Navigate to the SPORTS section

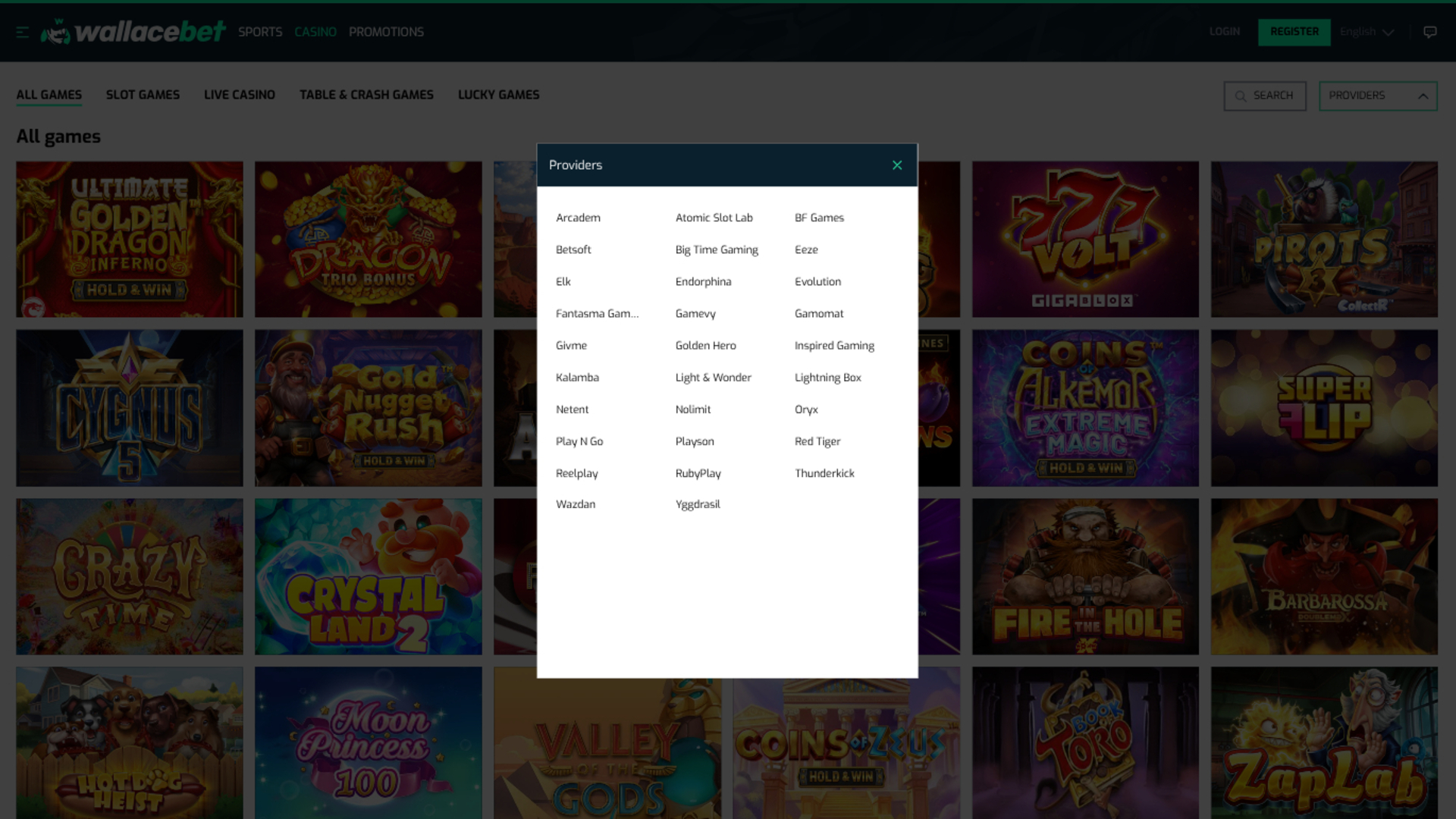(x=260, y=32)
